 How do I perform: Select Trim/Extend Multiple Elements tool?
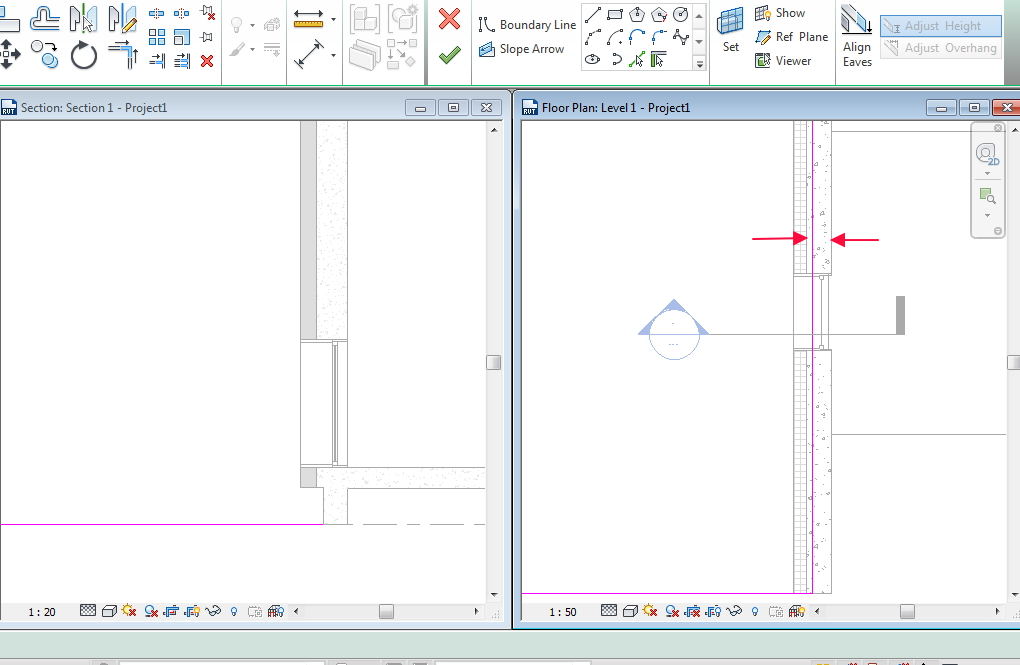(x=182, y=61)
